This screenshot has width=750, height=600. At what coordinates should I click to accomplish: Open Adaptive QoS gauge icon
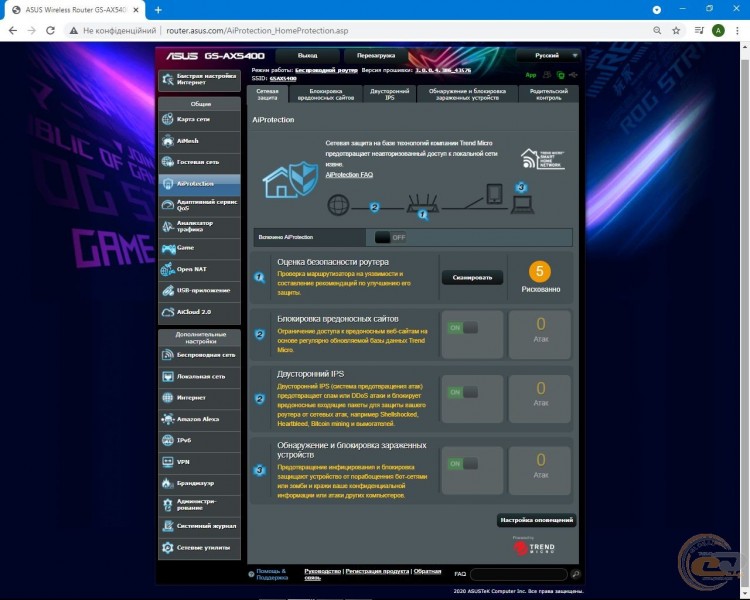click(x=167, y=205)
